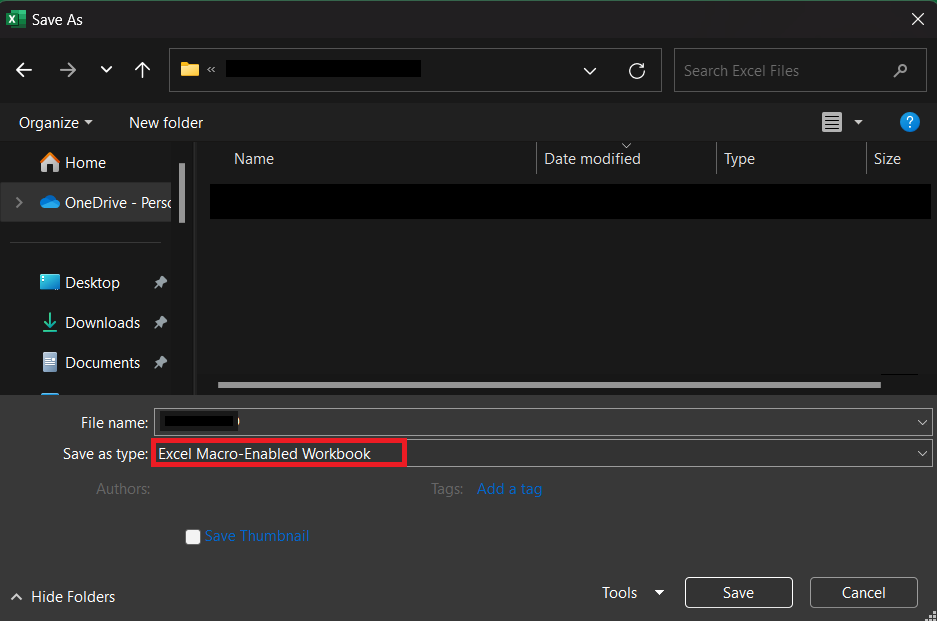Expand the OneDrive tree node
This screenshot has width=937, height=621.
pyautogui.click(x=19, y=203)
